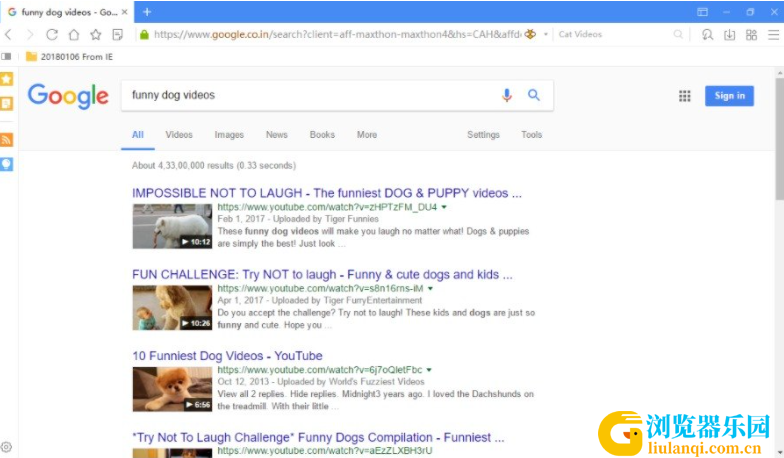Play the 10:12 white dog video thumbnail
This screenshot has width=784, height=458.
pos(172,226)
